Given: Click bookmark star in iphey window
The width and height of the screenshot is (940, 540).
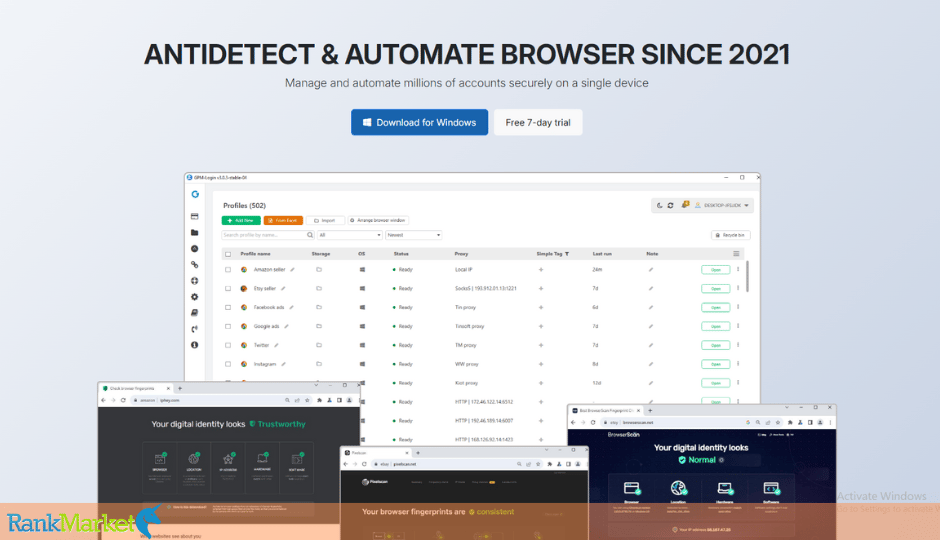Looking at the screenshot, I should click(x=307, y=400).
